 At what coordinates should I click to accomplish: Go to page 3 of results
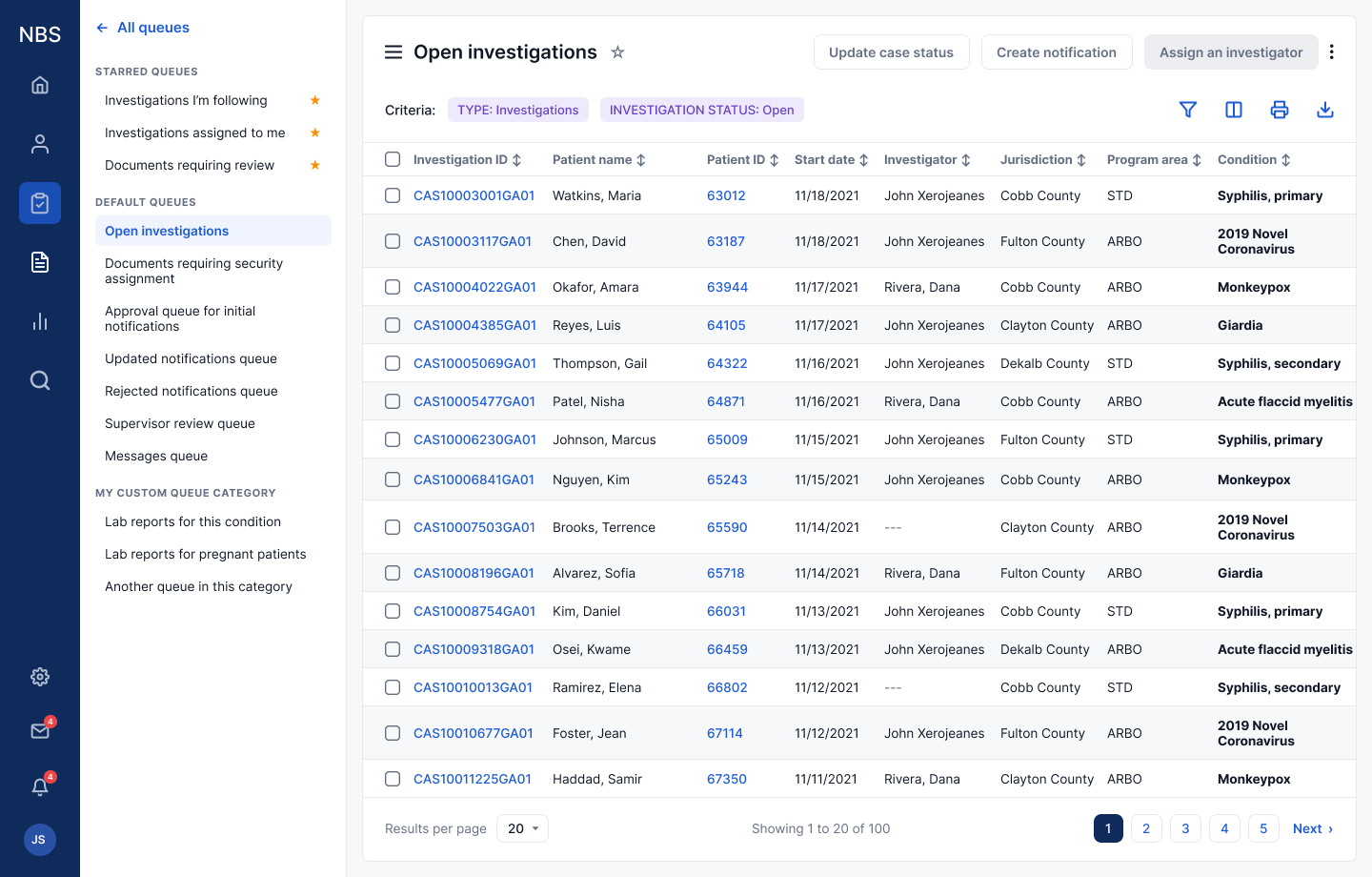tap(1185, 828)
